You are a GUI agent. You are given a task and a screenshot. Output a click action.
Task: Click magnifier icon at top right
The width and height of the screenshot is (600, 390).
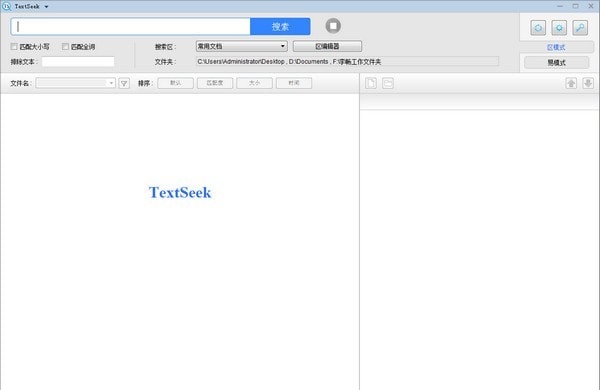point(580,28)
